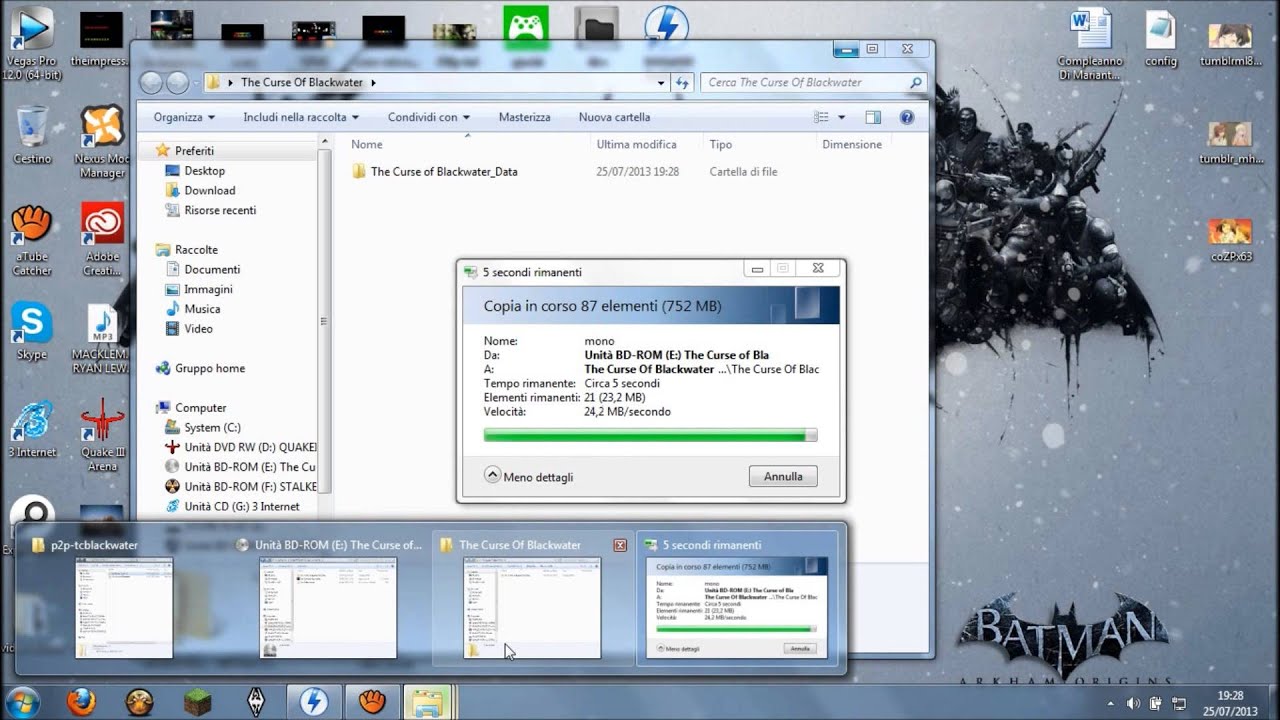1280x720 pixels.
Task: Select Unità CD (G:) 3 Internet drive
Action: click(x=232, y=506)
